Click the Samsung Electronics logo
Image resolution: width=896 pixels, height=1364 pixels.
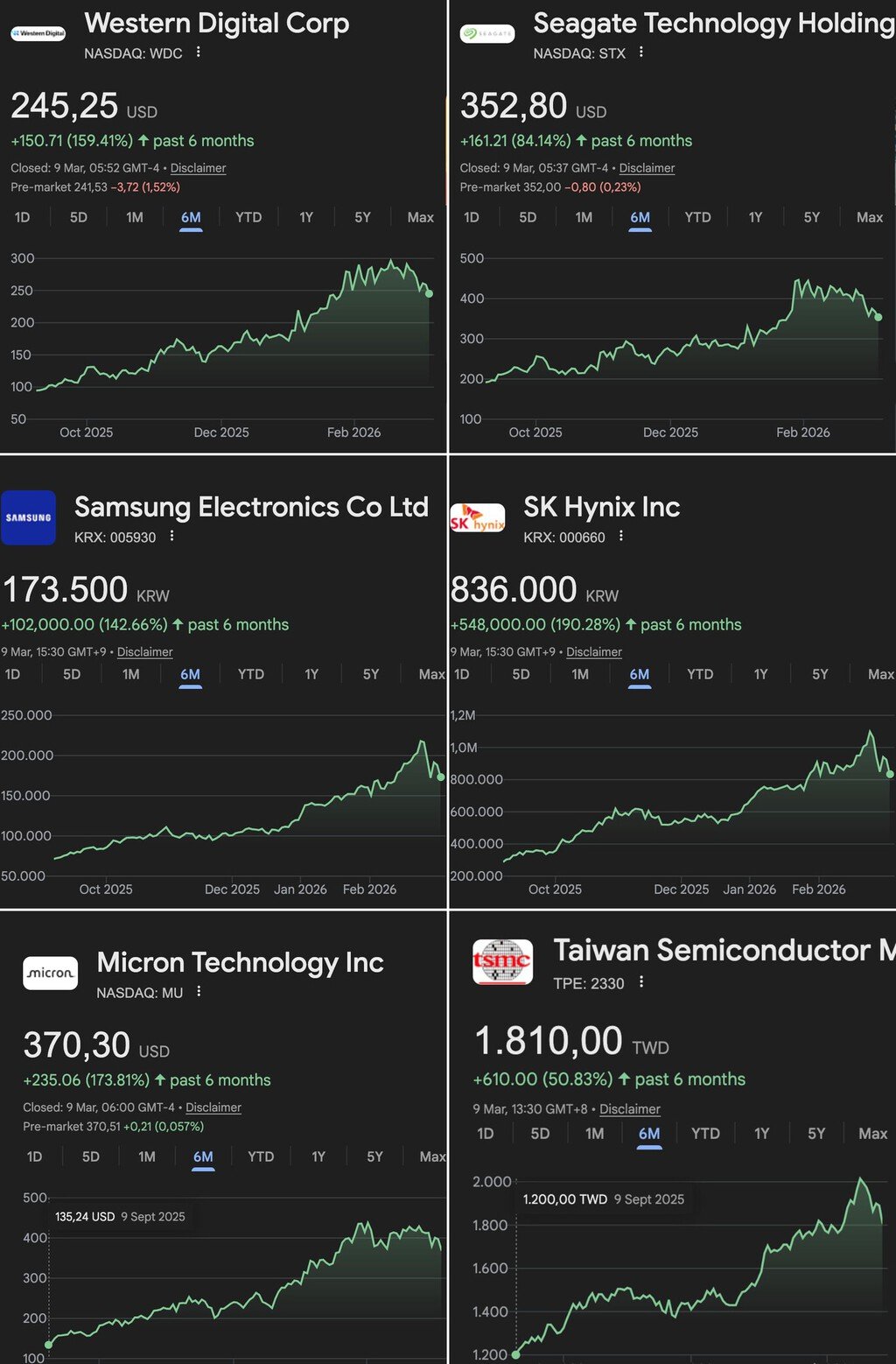coord(28,517)
